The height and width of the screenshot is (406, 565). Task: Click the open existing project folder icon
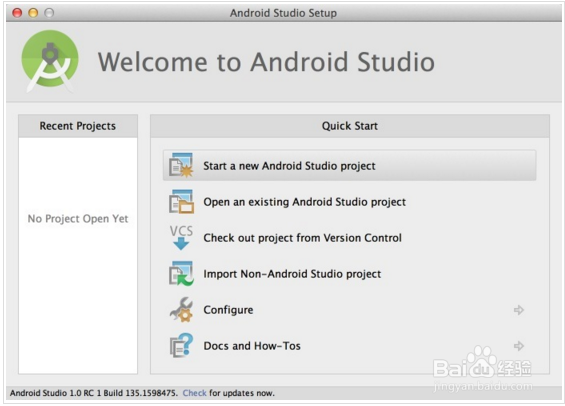point(181,201)
